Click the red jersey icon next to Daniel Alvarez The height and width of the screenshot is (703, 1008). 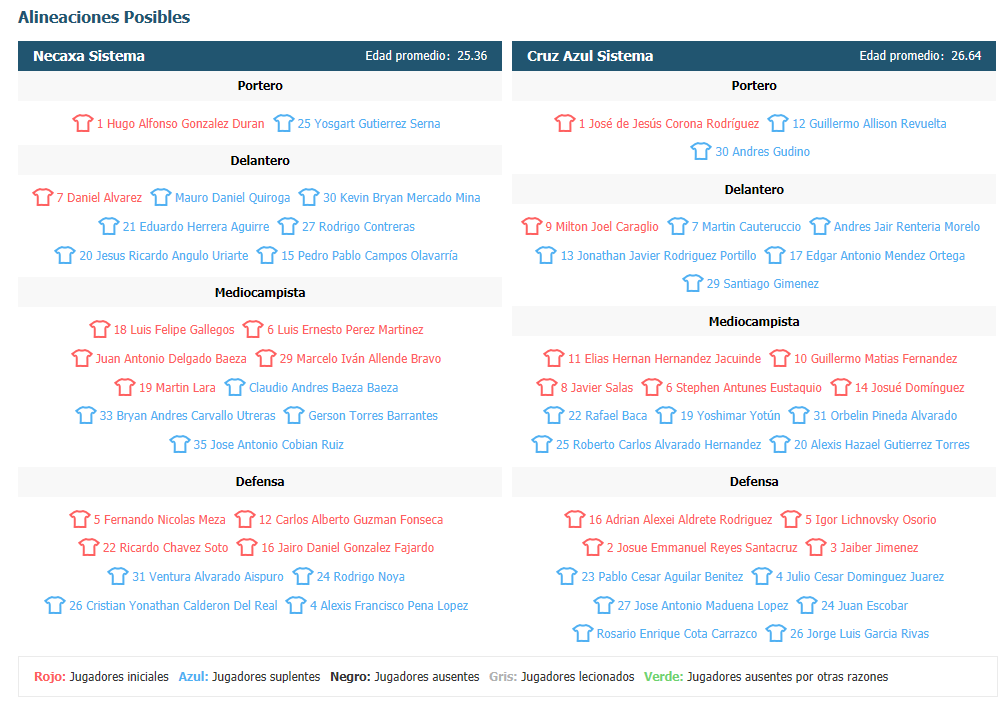coord(42,197)
